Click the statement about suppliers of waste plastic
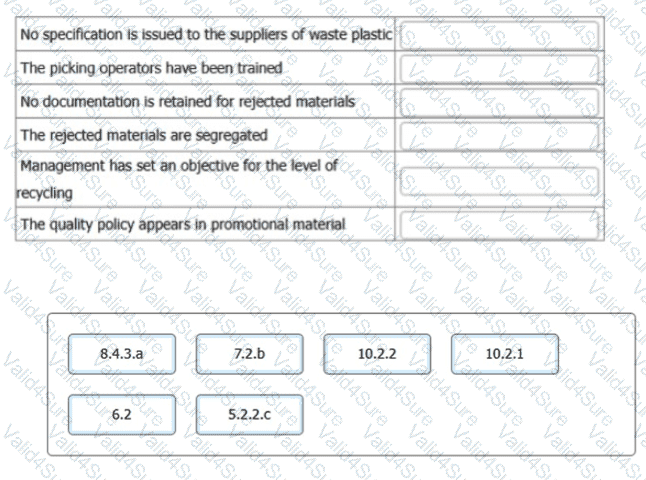Screen dimensions: 646x480 pyautogui.click(x=207, y=36)
